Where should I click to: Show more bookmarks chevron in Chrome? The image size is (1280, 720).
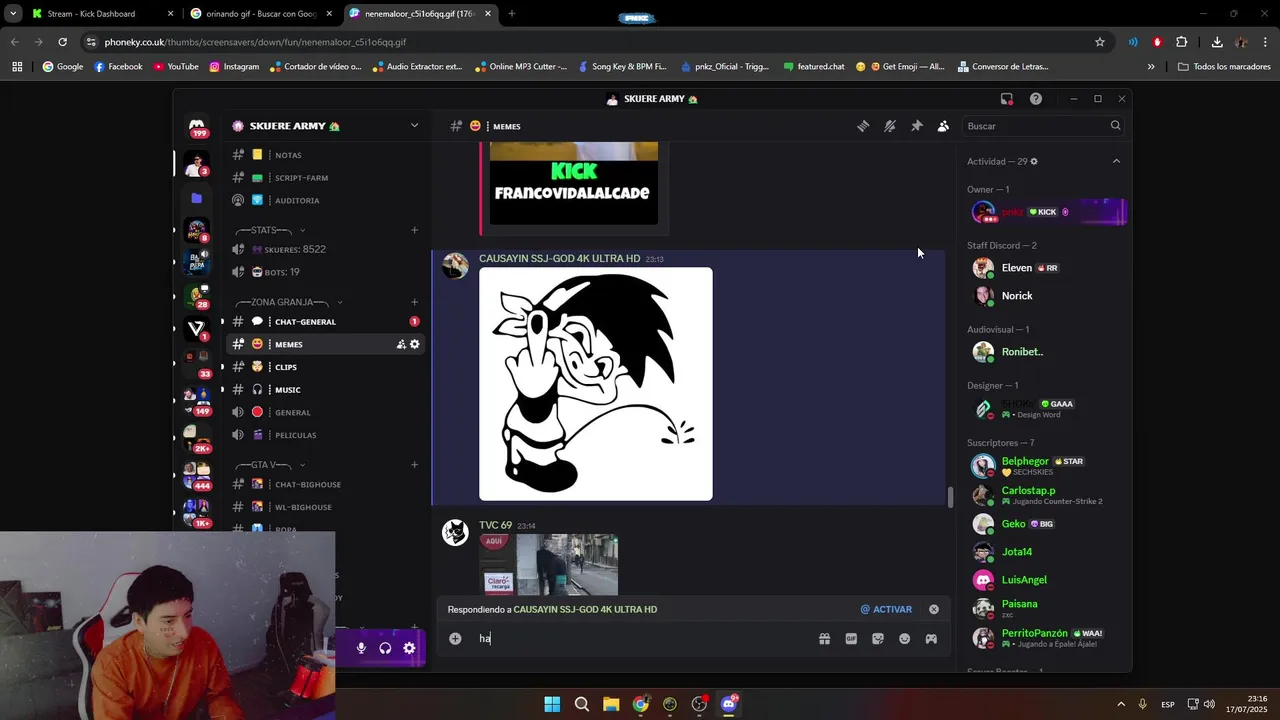tap(1151, 67)
